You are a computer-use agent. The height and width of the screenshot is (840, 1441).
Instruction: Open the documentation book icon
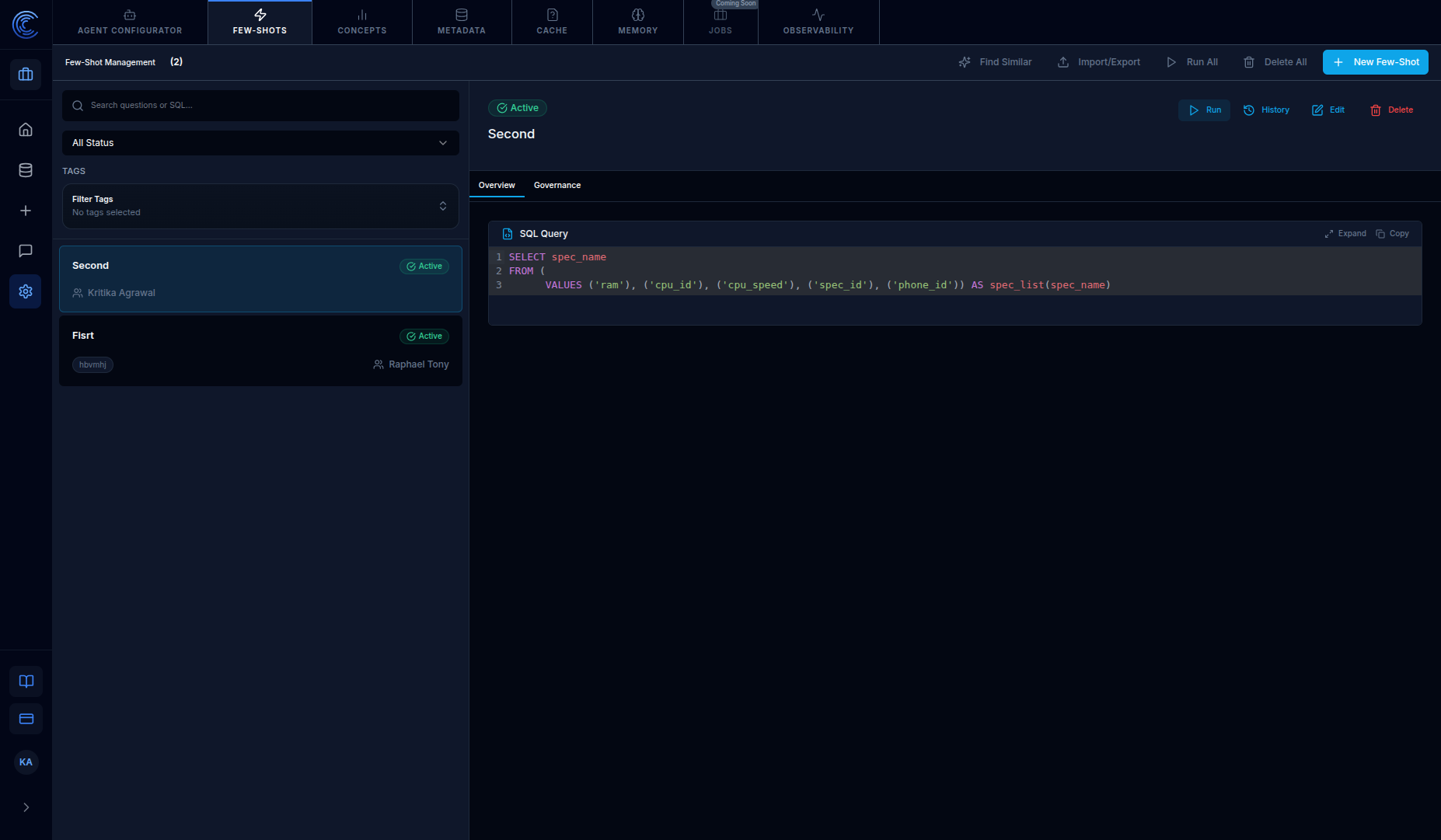[26, 681]
